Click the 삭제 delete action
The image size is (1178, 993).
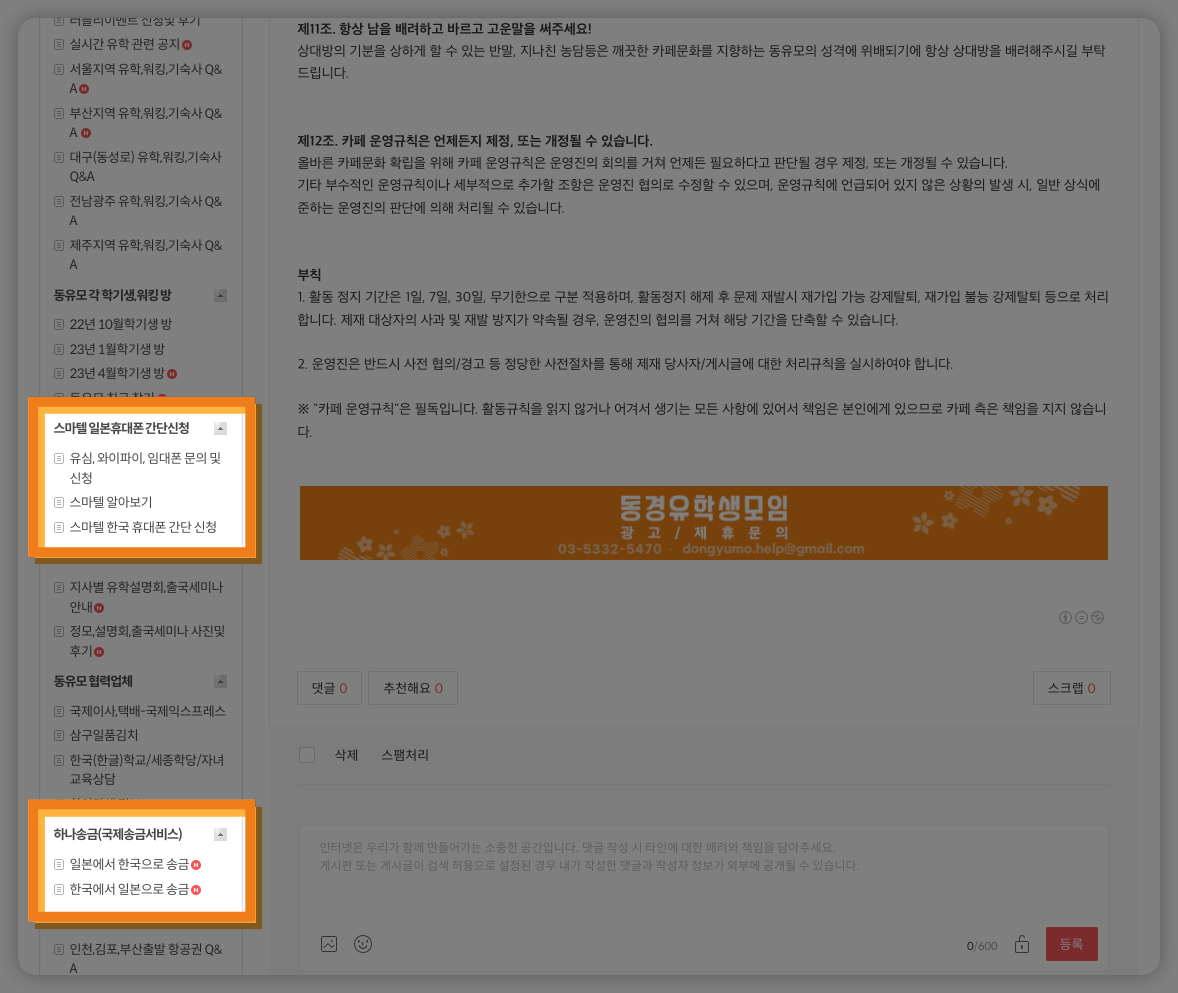346,755
